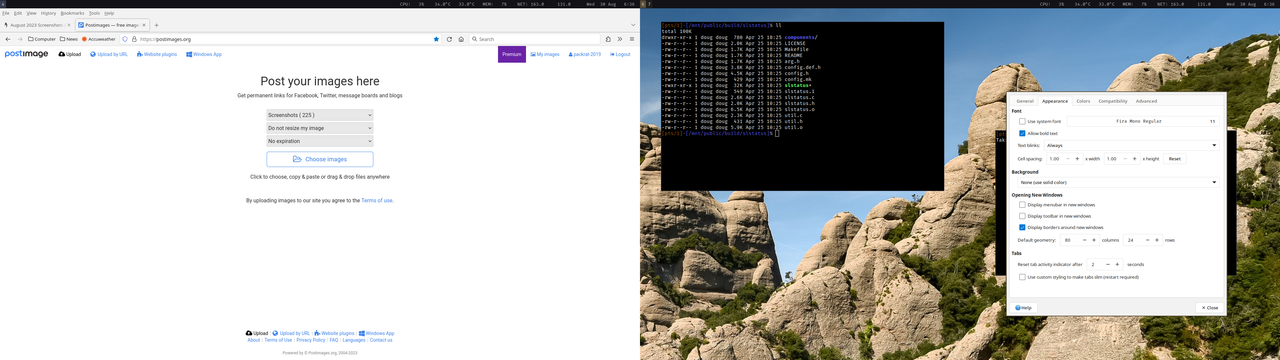Click the site padlock icon

coord(133,39)
